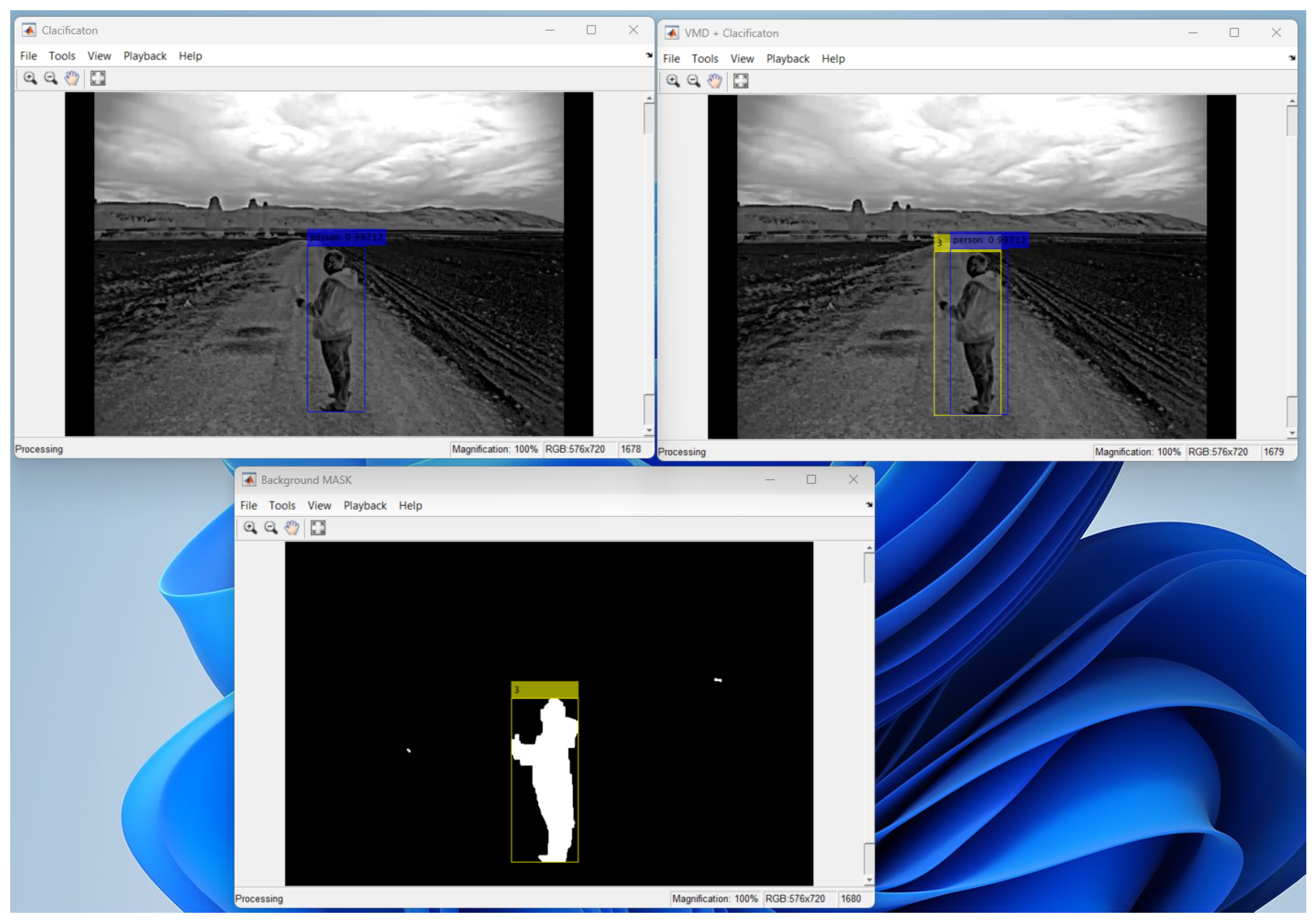Select pan hand tool in VMD + Clacificaton window
Screen dimensions: 1316x923
714,81
